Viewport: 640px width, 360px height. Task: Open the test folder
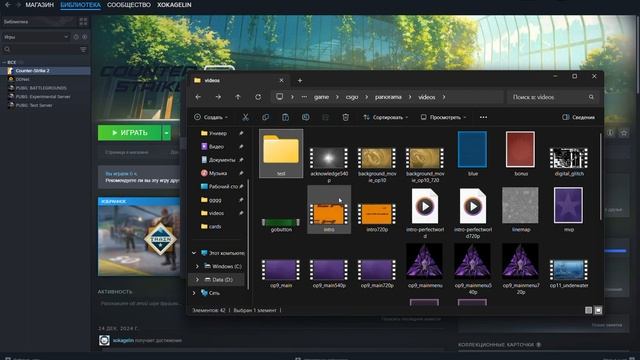pos(281,153)
